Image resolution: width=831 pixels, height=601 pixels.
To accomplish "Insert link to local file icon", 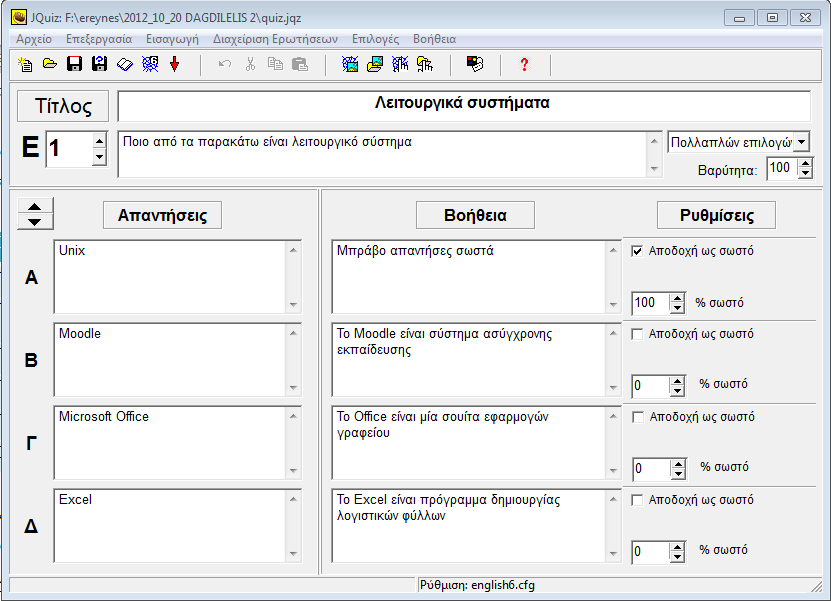I will click(425, 65).
